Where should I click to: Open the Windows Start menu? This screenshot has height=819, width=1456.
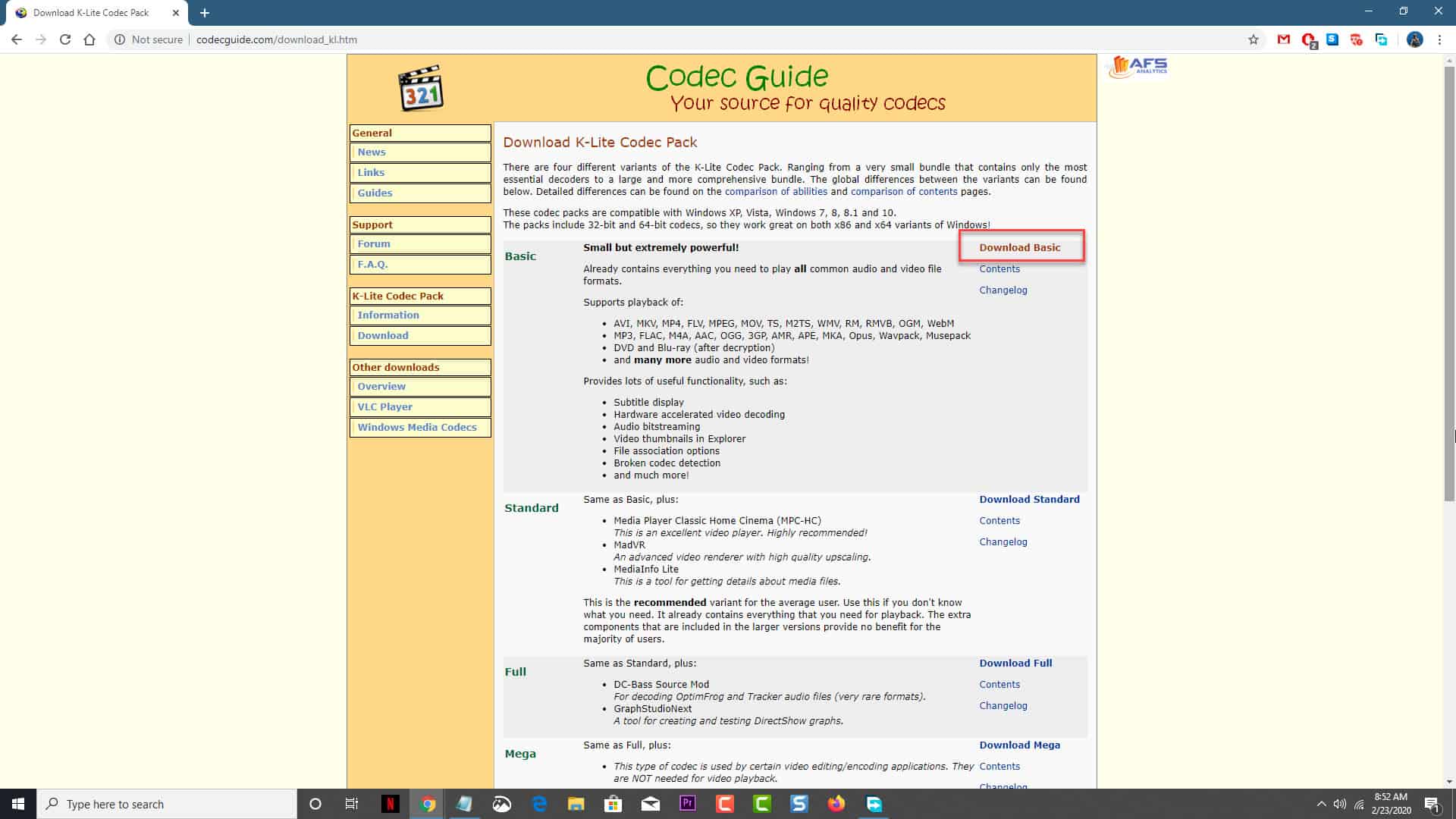click(18, 804)
